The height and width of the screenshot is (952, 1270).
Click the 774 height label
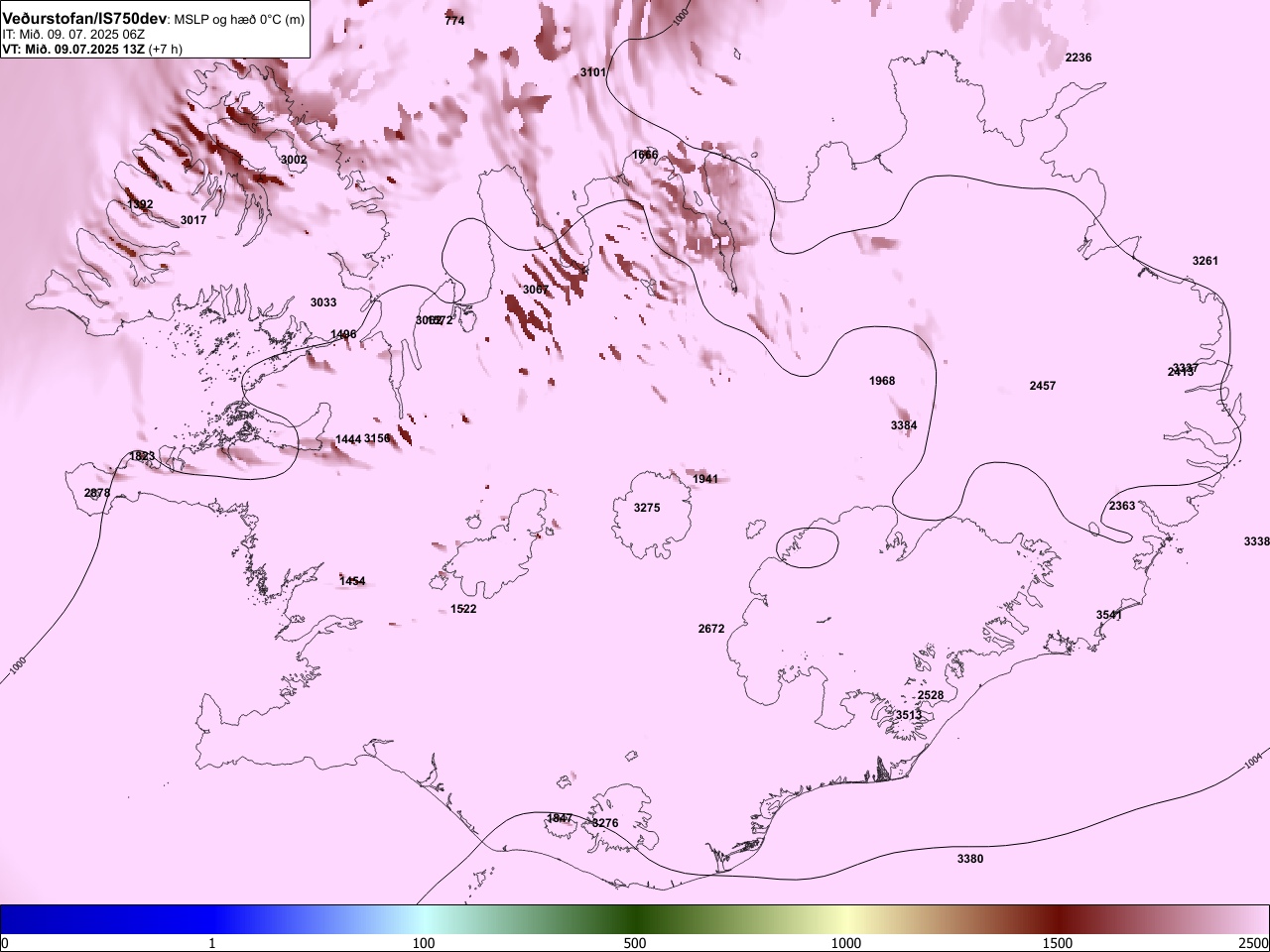tap(454, 21)
